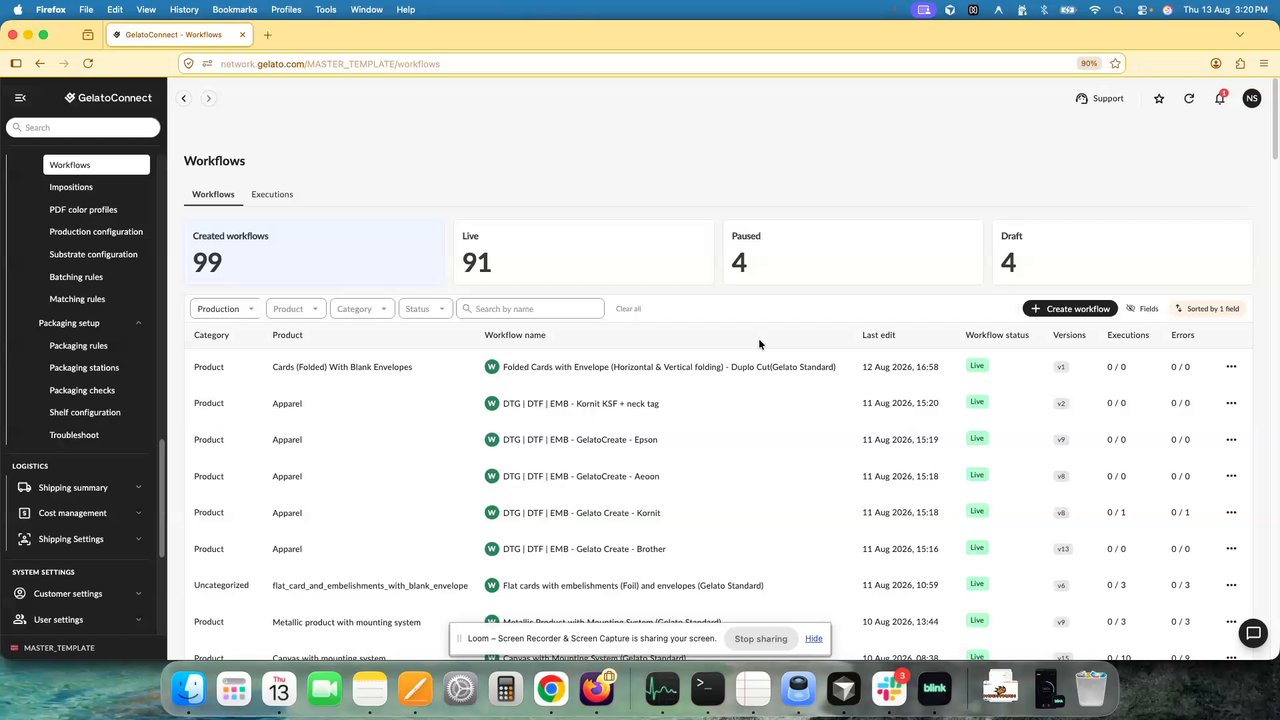The width and height of the screenshot is (1280, 720).
Task: Open the Product filter dropdown
Action: [x=296, y=309]
